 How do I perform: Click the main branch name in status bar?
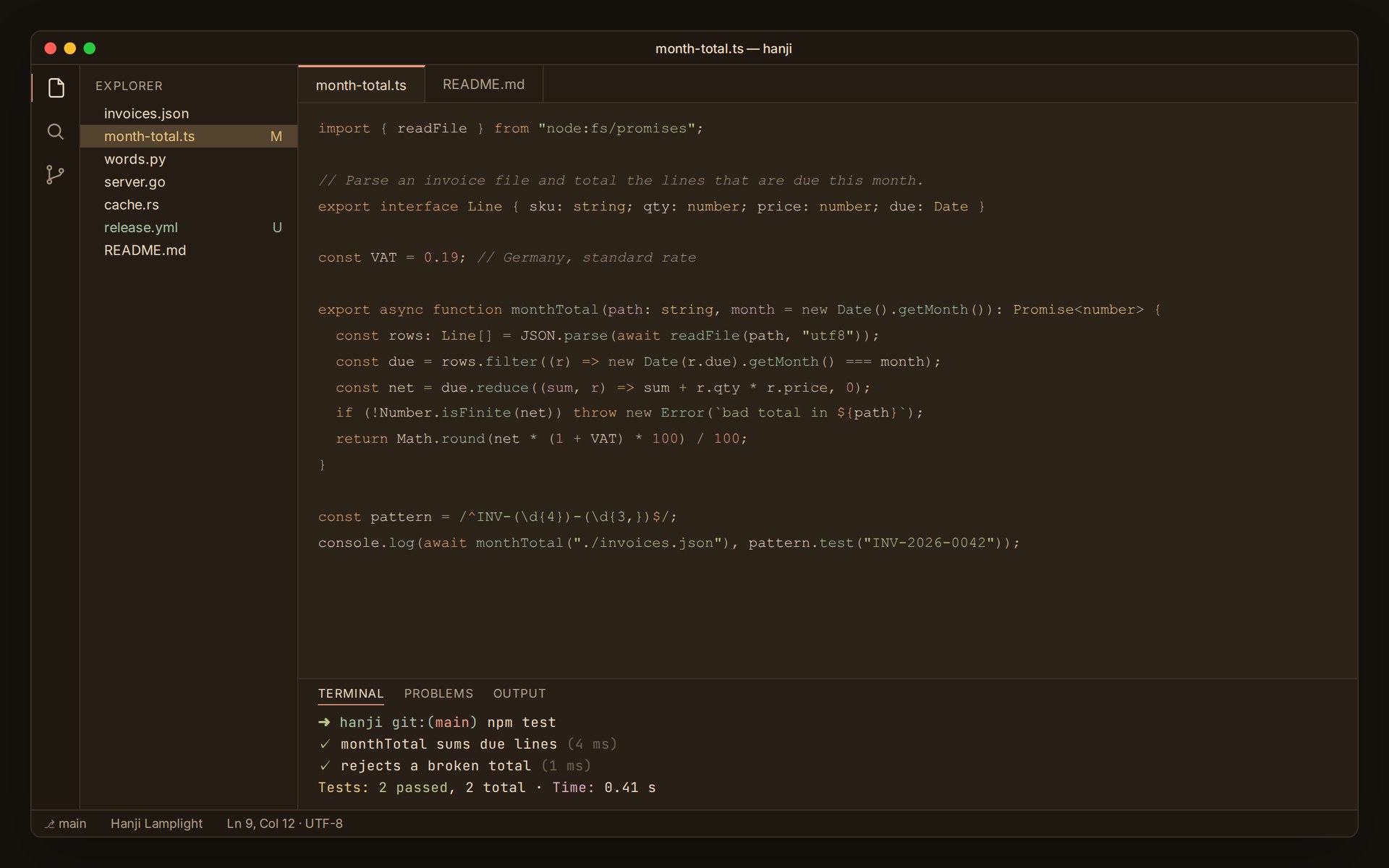tap(72, 824)
